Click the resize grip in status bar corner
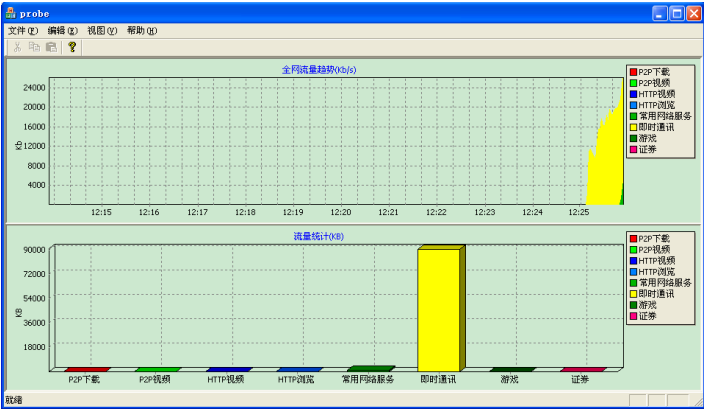 tap(698, 401)
